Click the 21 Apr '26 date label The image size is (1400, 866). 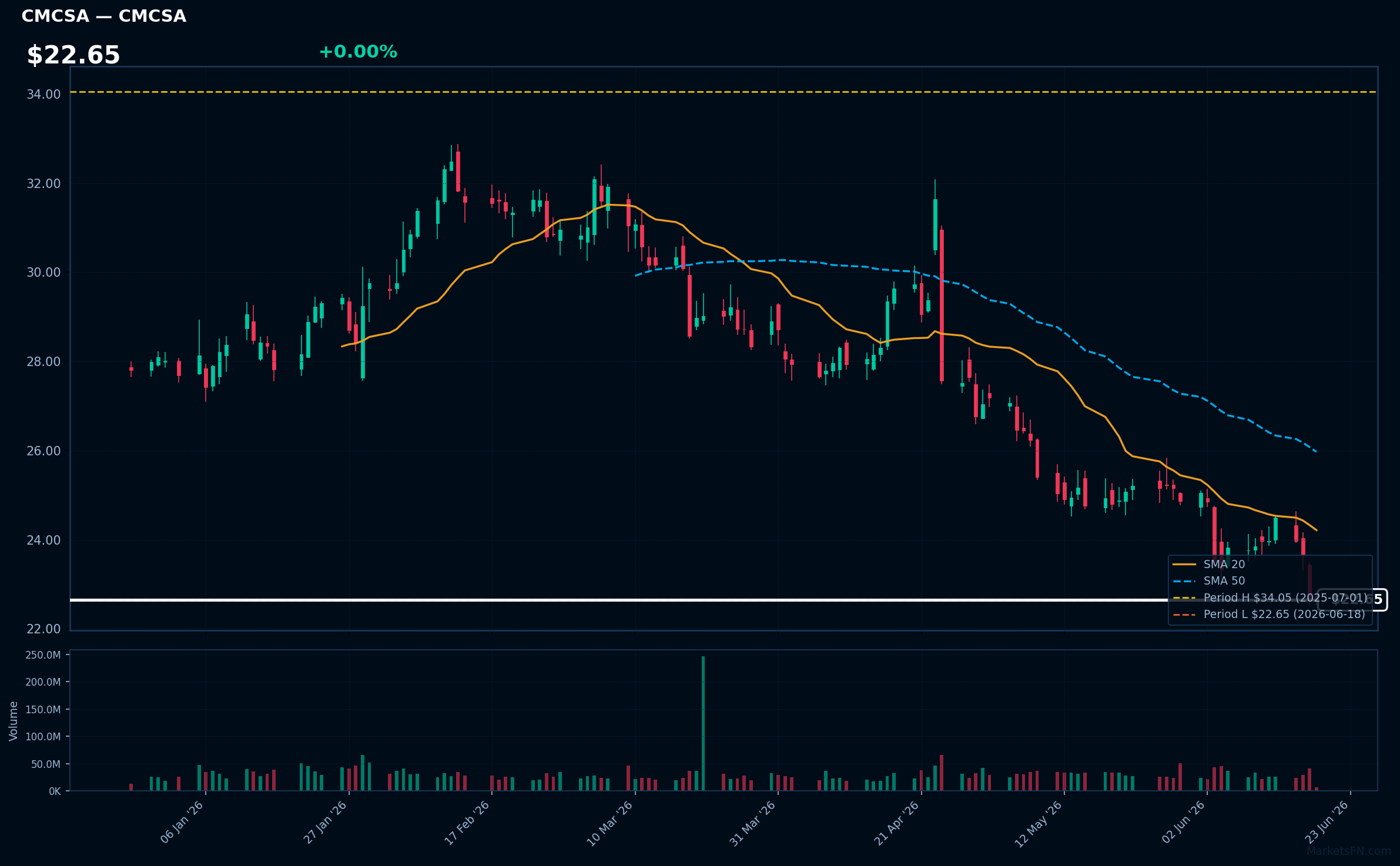click(896, 823)
